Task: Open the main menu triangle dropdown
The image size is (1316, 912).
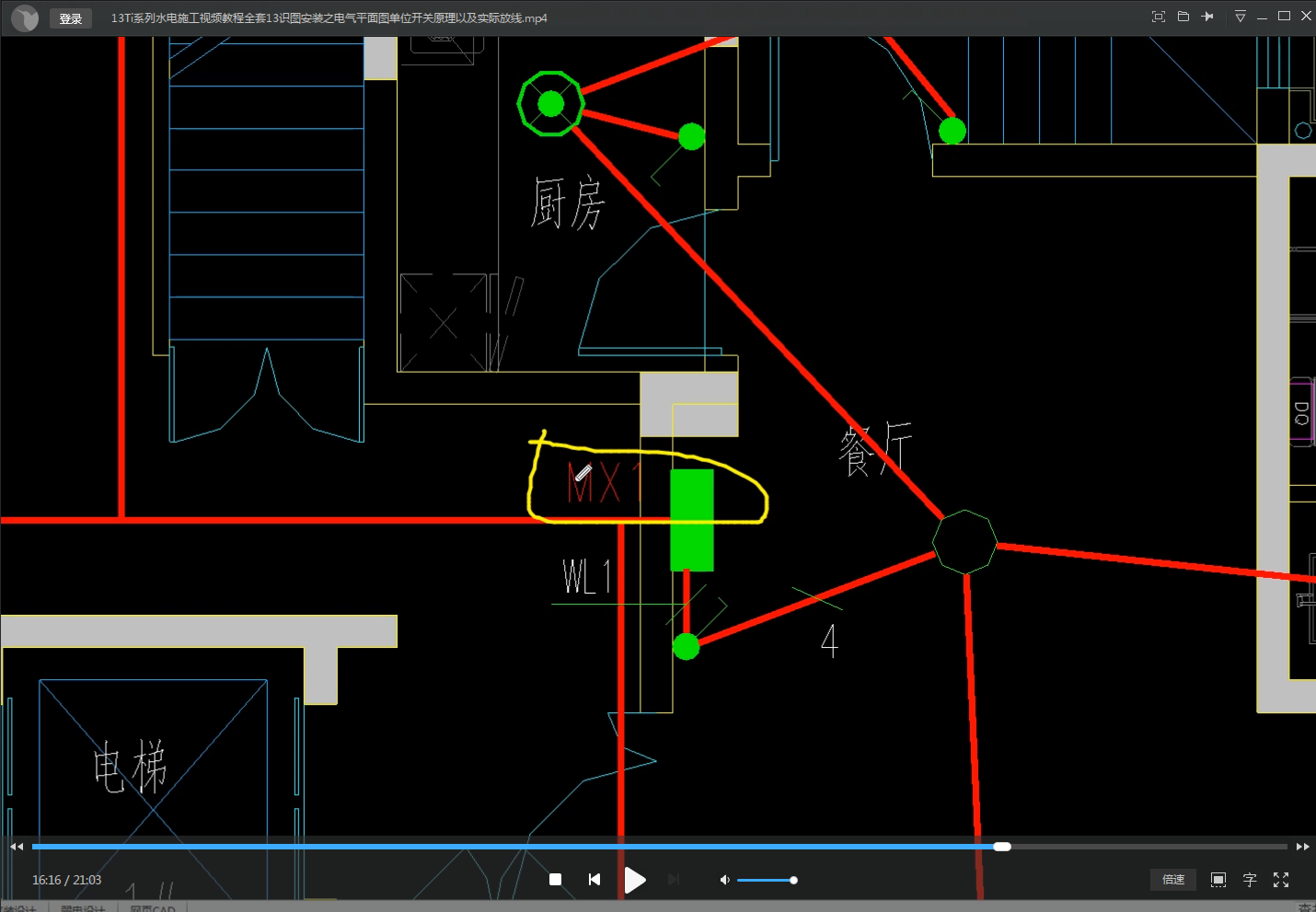Action: [x=1240, y=17]
